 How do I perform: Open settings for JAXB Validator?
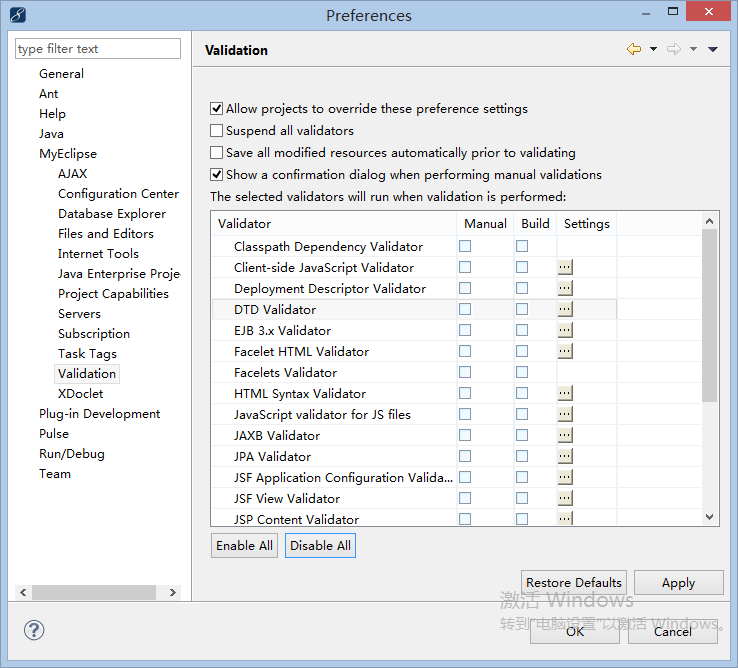565,435
